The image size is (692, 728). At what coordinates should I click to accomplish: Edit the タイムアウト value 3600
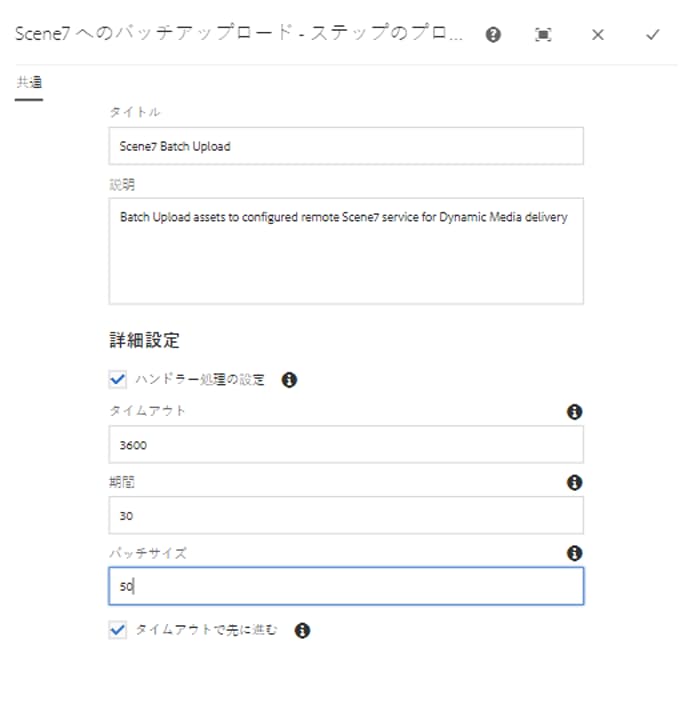click(346, 445)
